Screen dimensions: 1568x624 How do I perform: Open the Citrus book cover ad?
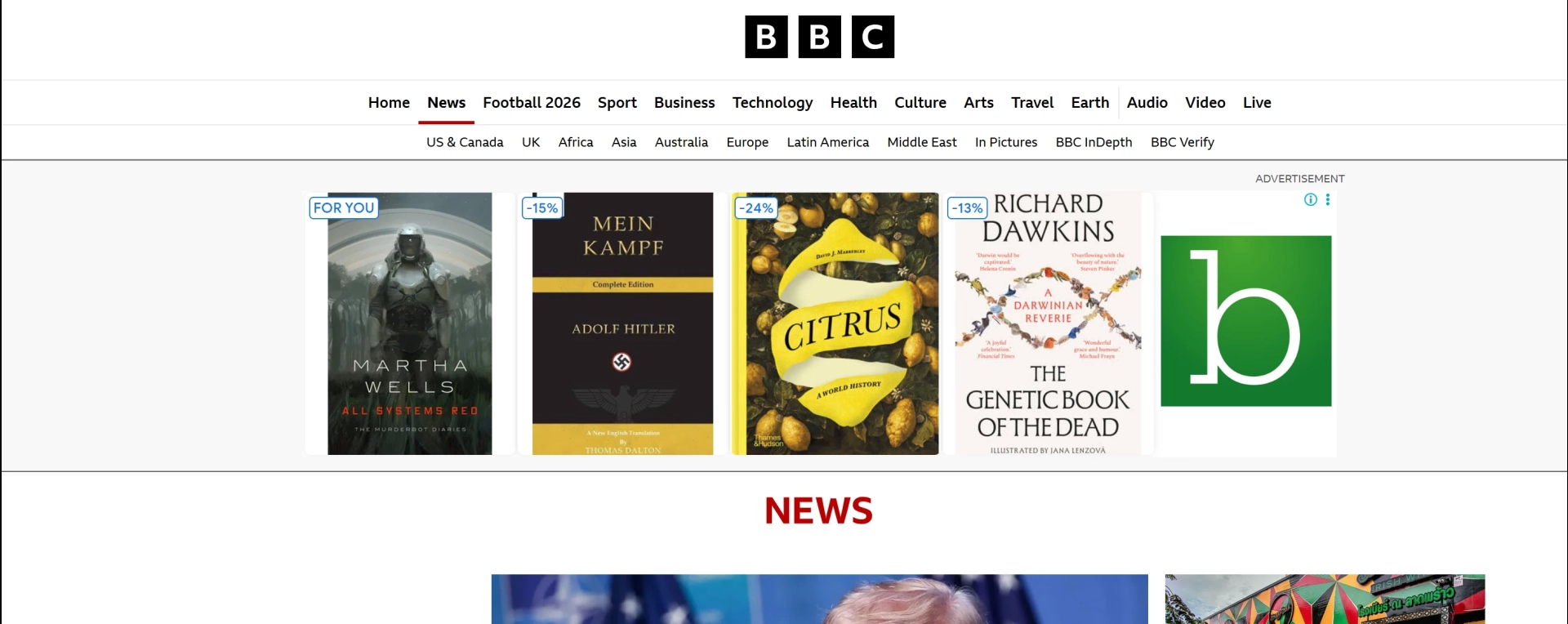tap(835, 323)
